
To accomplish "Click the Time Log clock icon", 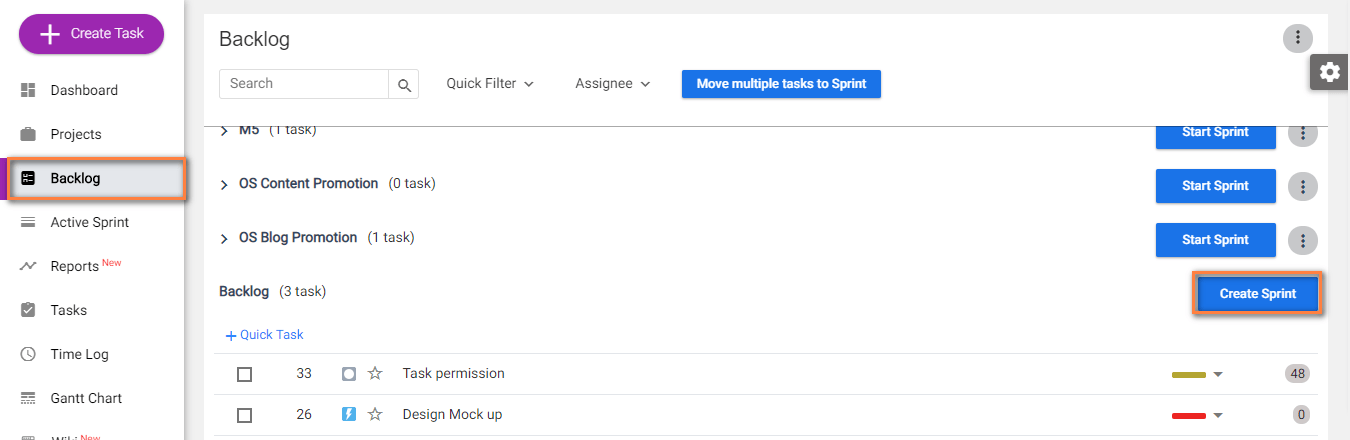I will [x=28, y=354].
